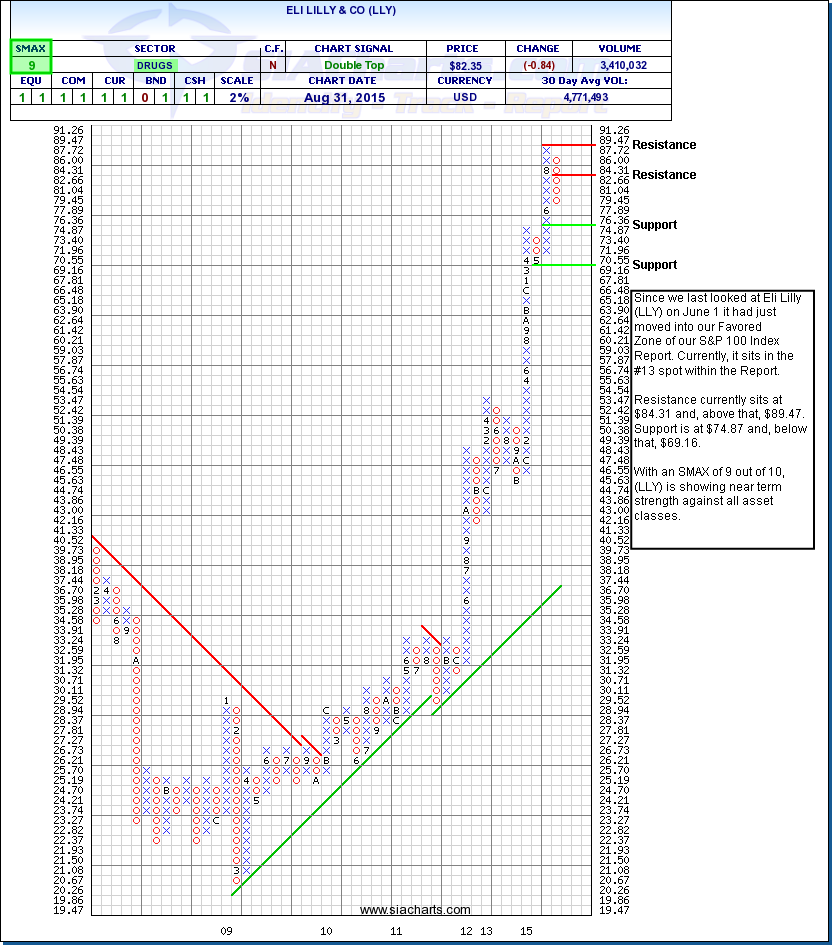The image size is (832, 945).
Task: Click the lower Support label at 69.16
Action: (656, 265)
